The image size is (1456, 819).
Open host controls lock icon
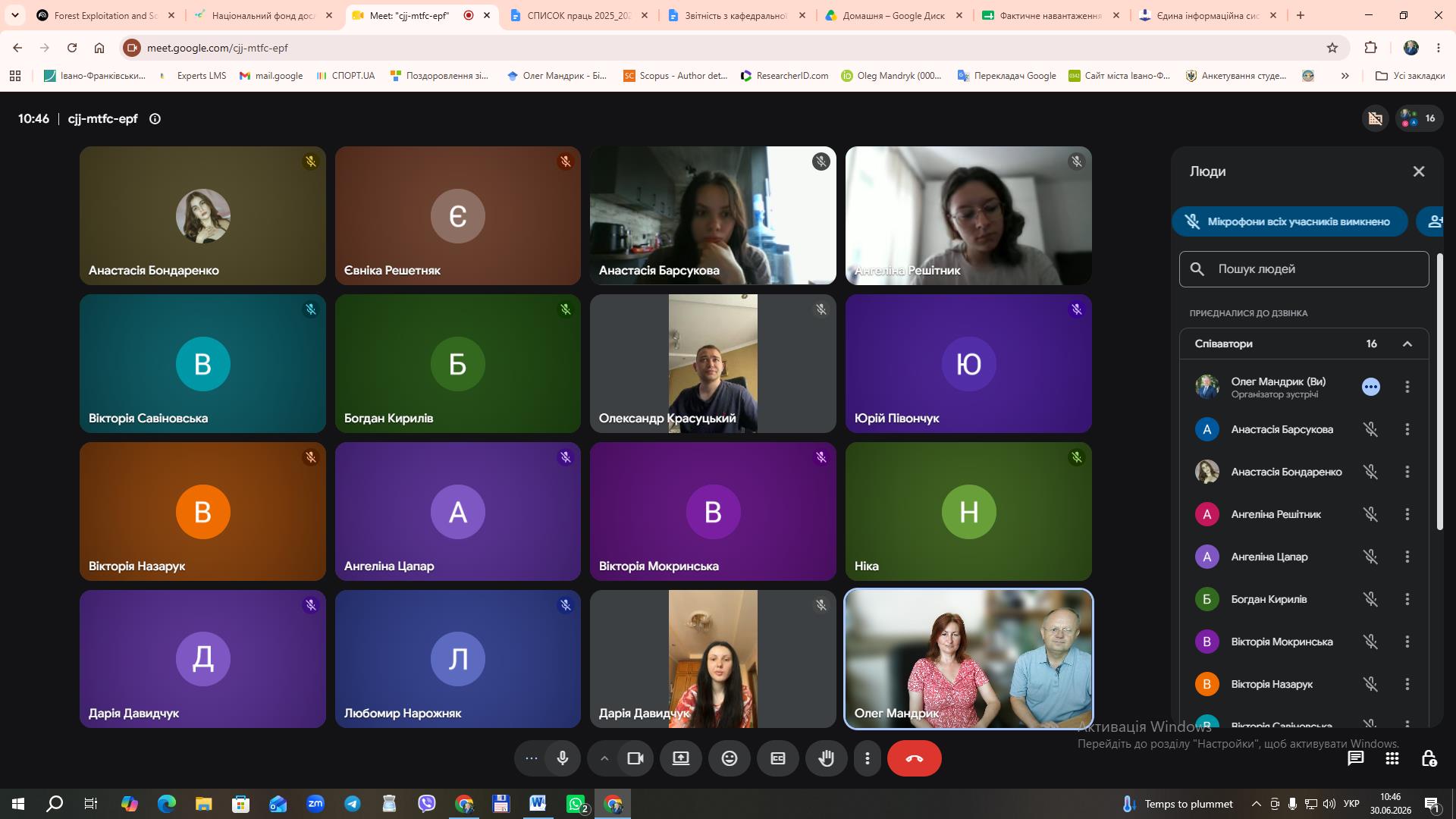coord(1429,758)
